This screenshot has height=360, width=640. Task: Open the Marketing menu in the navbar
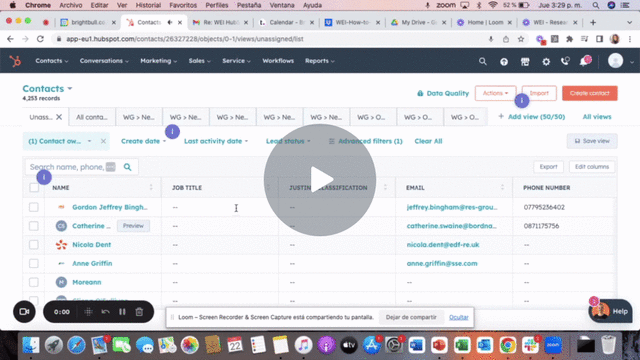(x=158, y=61)
